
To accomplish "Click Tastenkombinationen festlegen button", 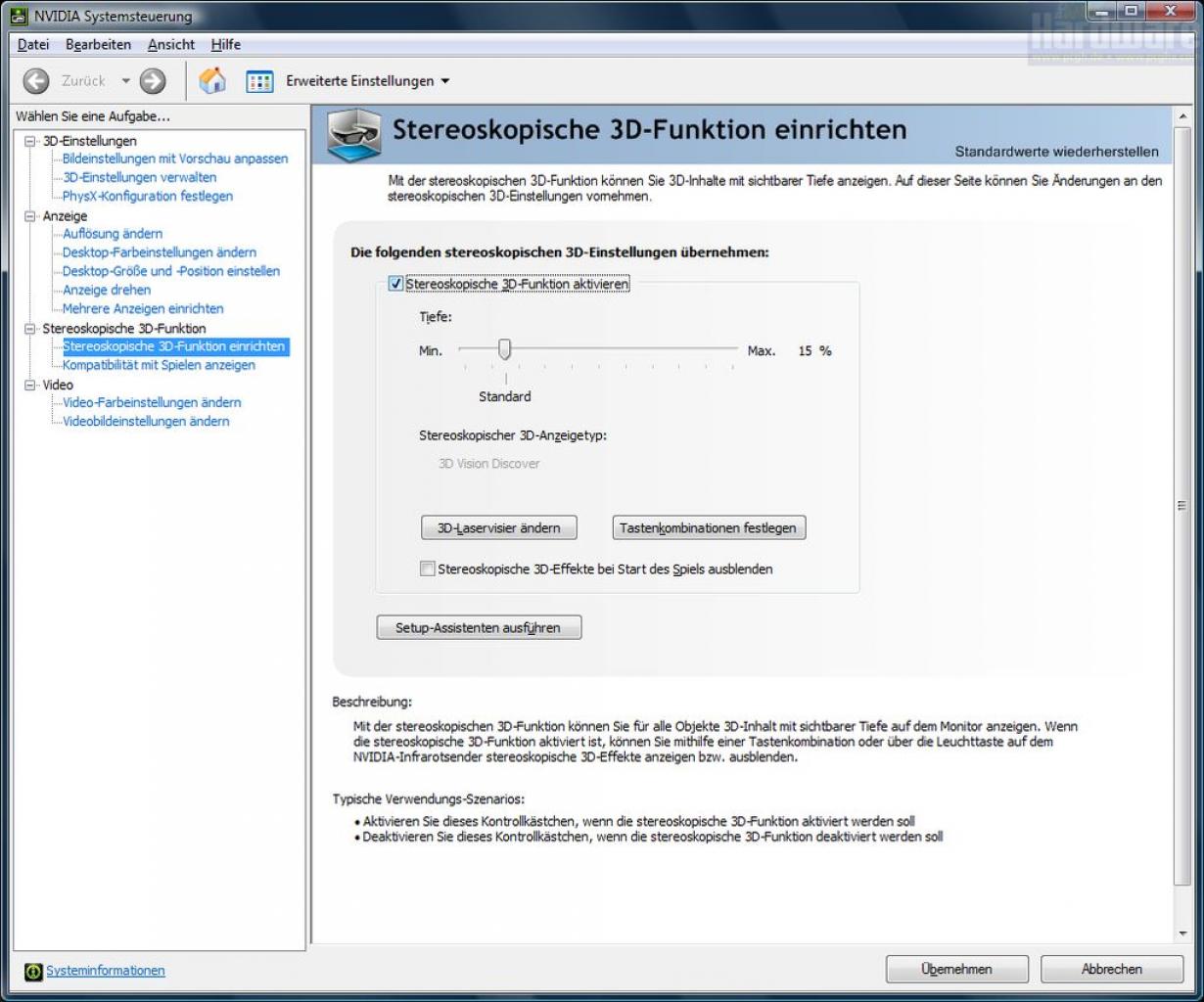I will (x=709, y=528).
